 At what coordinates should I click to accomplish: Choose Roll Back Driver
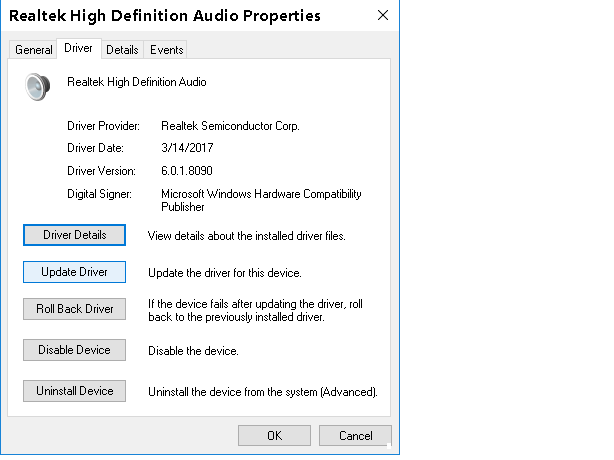[x=74, y=309]
